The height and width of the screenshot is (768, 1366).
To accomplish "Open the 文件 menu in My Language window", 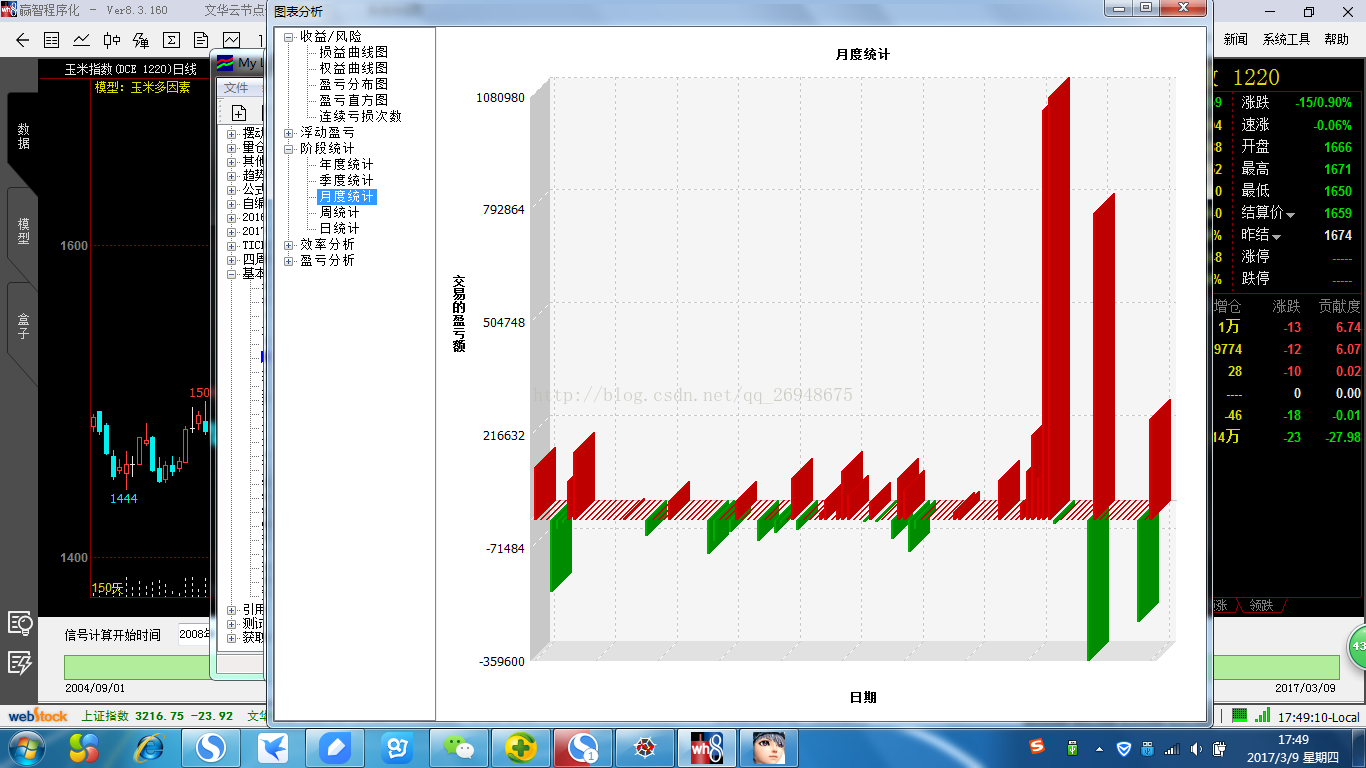I will coord(235,88).
